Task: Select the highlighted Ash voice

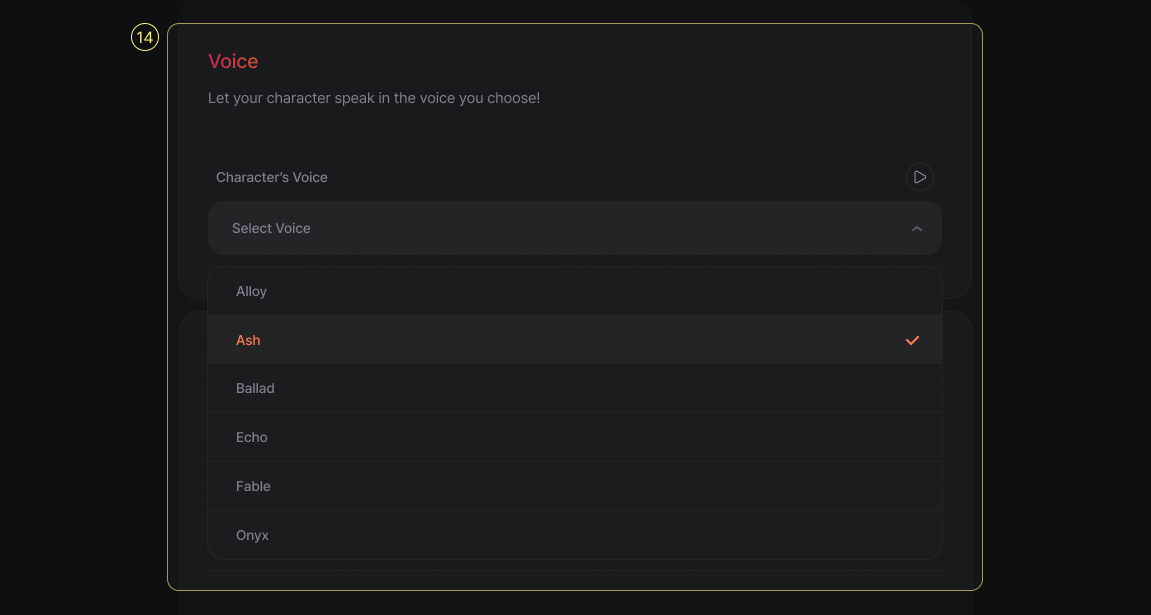Action: [x=248, y=340]
